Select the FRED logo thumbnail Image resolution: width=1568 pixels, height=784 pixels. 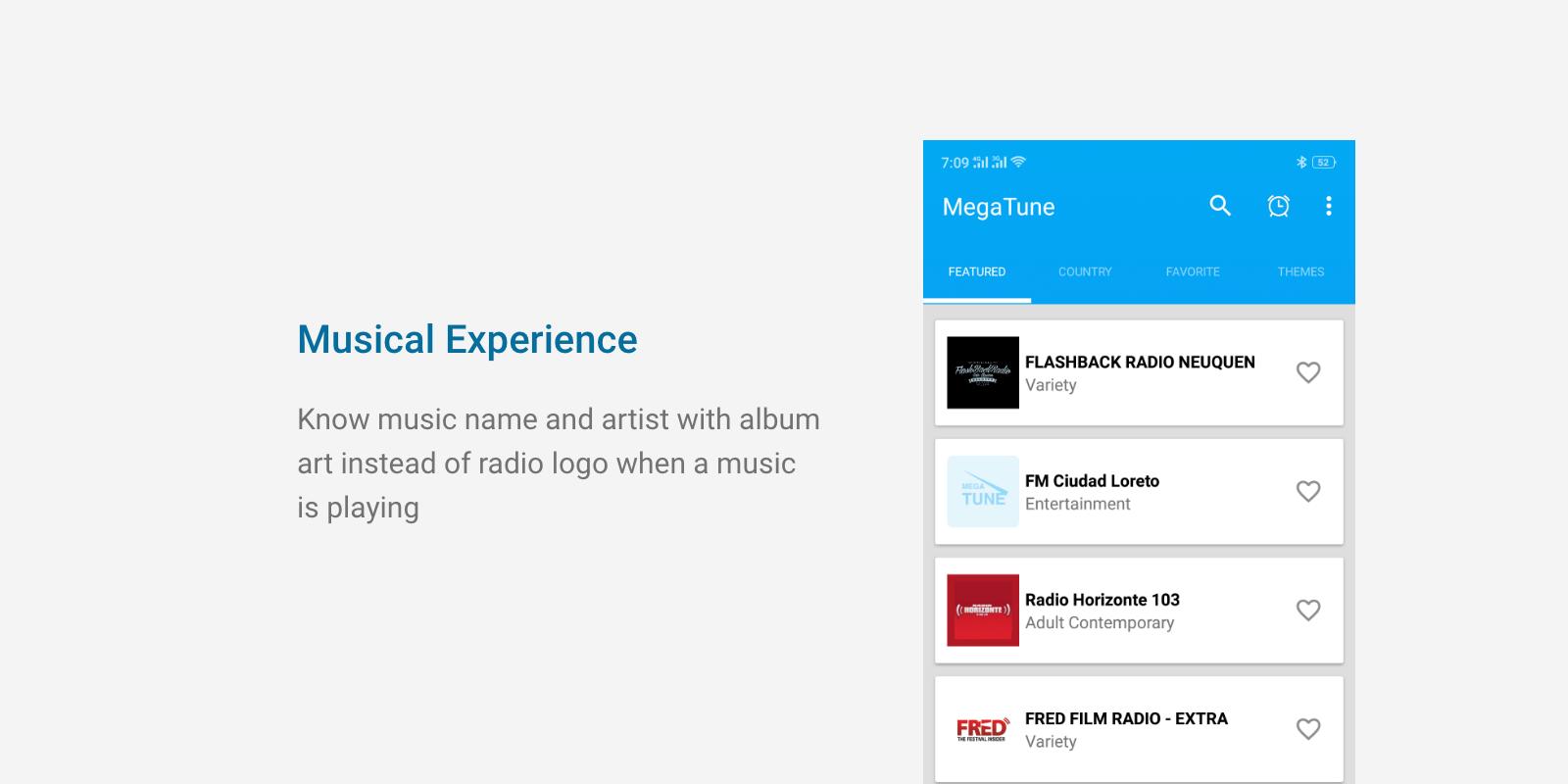(x=983, y=729)
